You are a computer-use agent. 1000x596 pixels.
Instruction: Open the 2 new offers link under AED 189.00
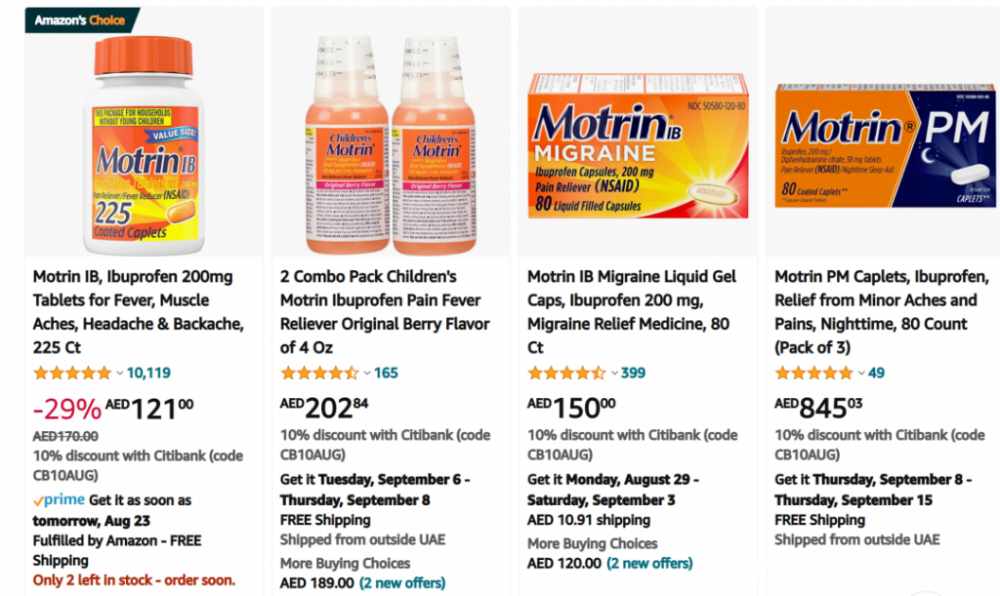[x=402, y=583]
